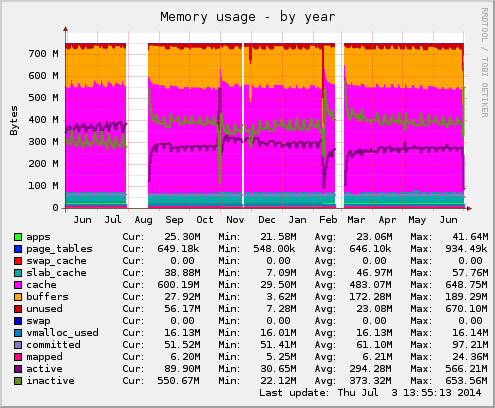Click the dark blue swap legend swatch
495x408 pixels.
click(x=18, y=321)
